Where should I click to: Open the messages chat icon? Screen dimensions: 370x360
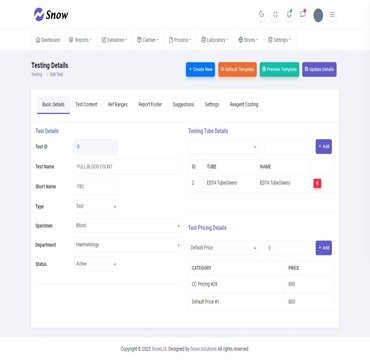click(303, 14)
